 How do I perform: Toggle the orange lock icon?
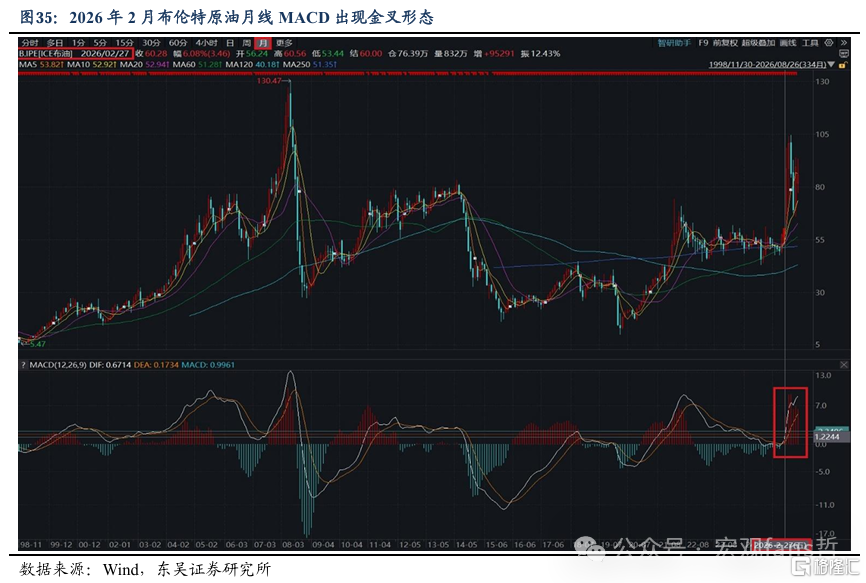pos(843,65)
